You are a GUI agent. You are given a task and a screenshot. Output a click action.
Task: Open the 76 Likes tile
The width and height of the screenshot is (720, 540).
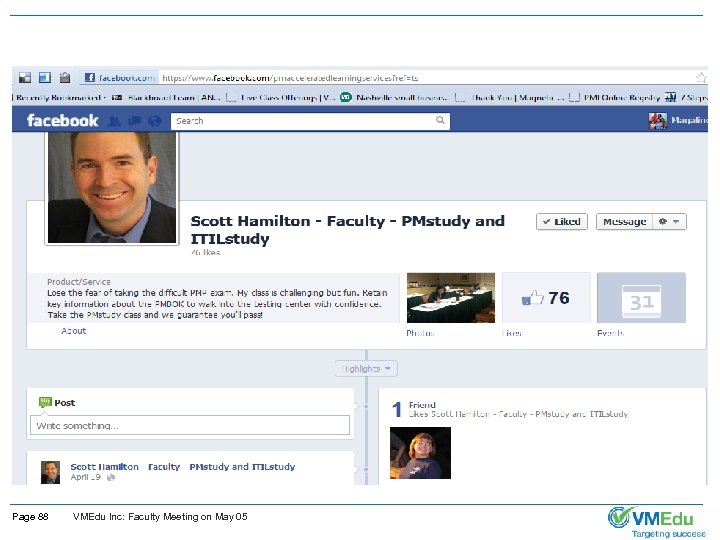tap(546, 298)
